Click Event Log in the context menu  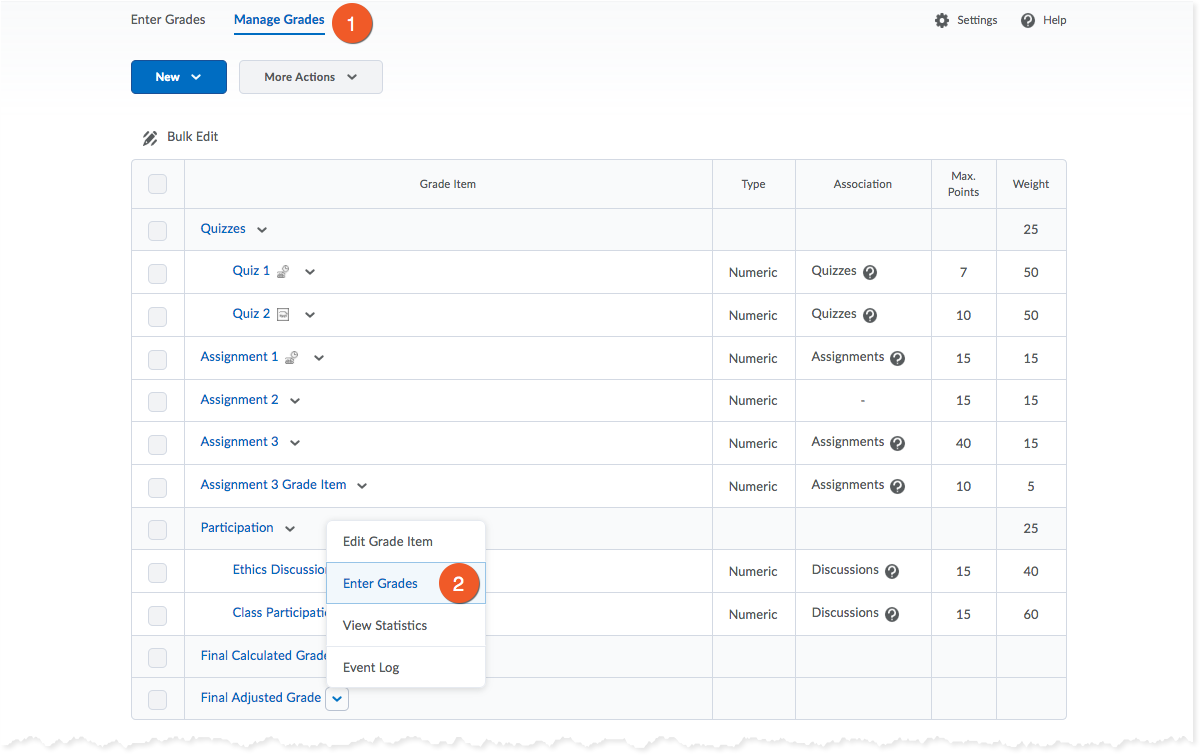371,668
